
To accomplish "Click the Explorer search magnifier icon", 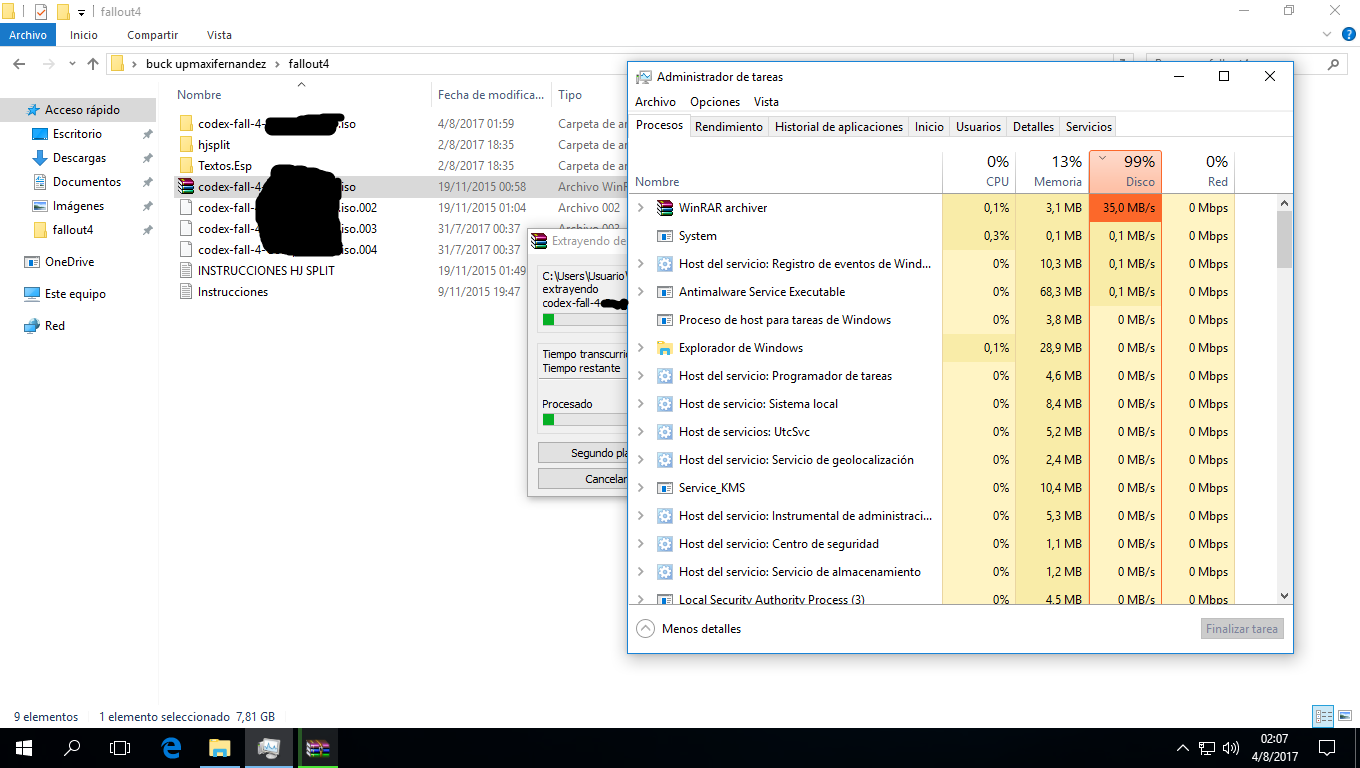I will click(1334, 64).
